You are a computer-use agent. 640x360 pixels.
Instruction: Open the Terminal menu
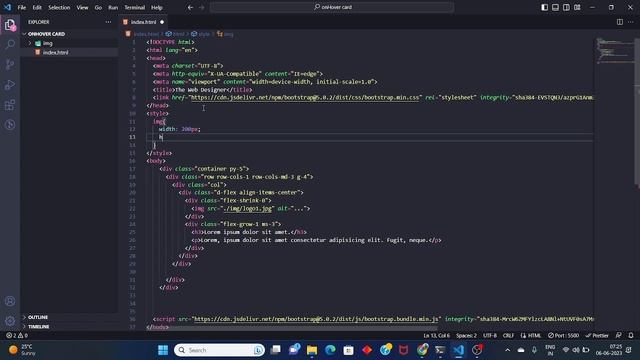point(135,7)
